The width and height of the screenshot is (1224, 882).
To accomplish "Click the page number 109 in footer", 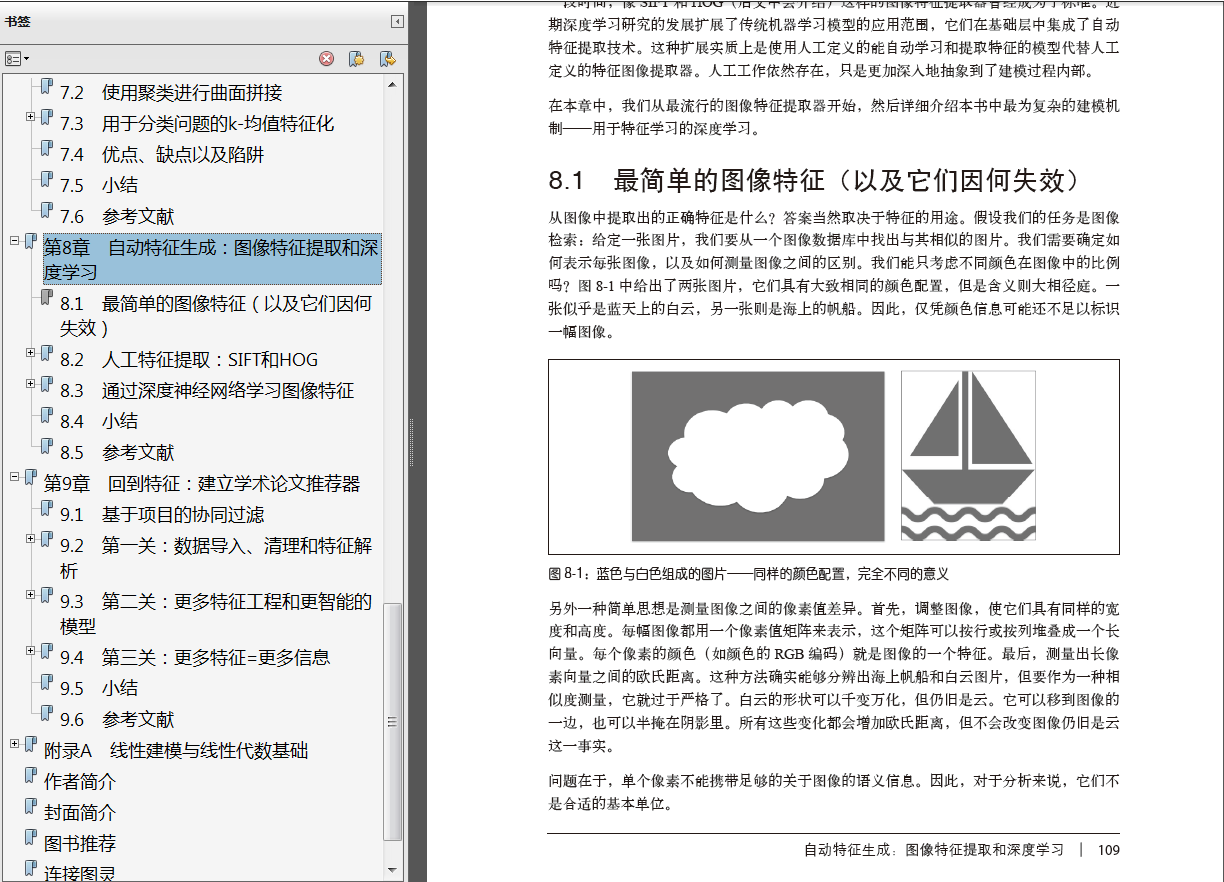I will pyautogui.click(x=1108, y=850).
